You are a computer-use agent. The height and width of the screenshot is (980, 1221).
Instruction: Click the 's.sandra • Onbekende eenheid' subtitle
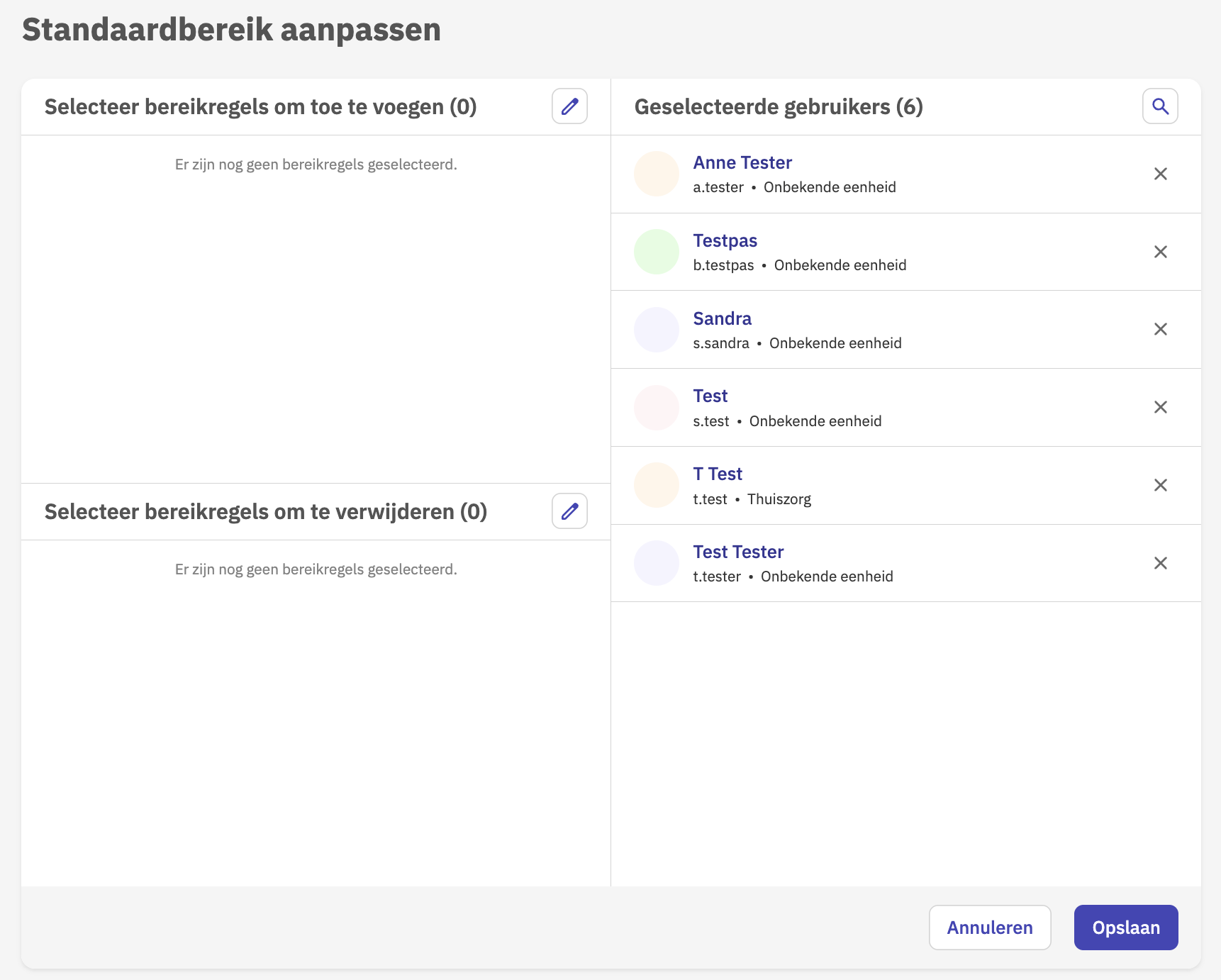797,343
